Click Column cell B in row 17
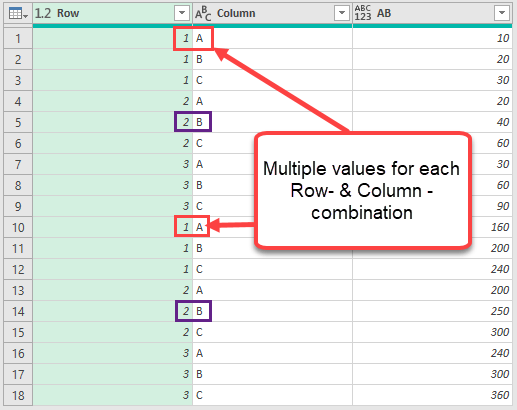Viewport: 517px width, 410px height. tap(272, 374)
